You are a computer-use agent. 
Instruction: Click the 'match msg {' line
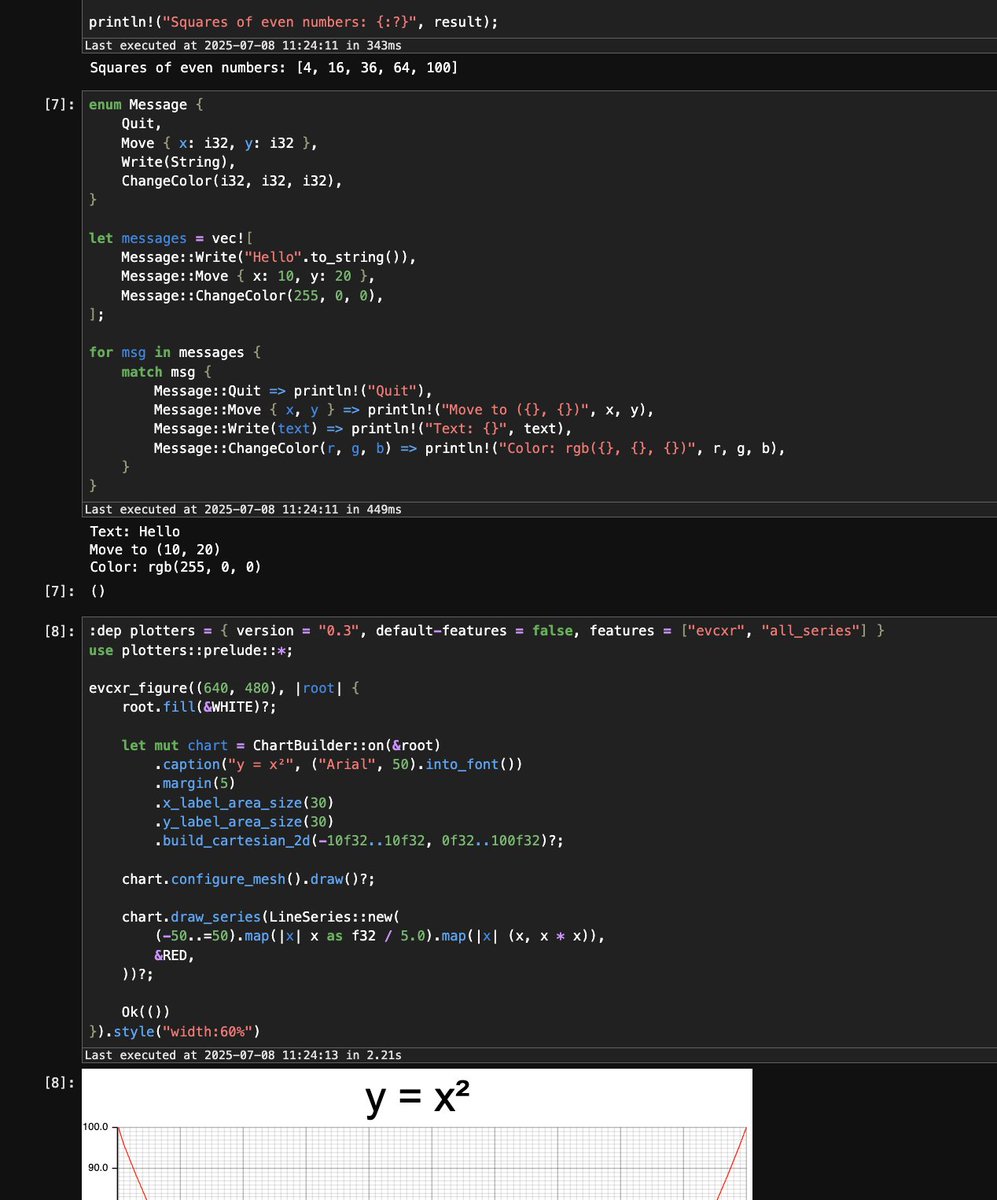tap(166, 372)
